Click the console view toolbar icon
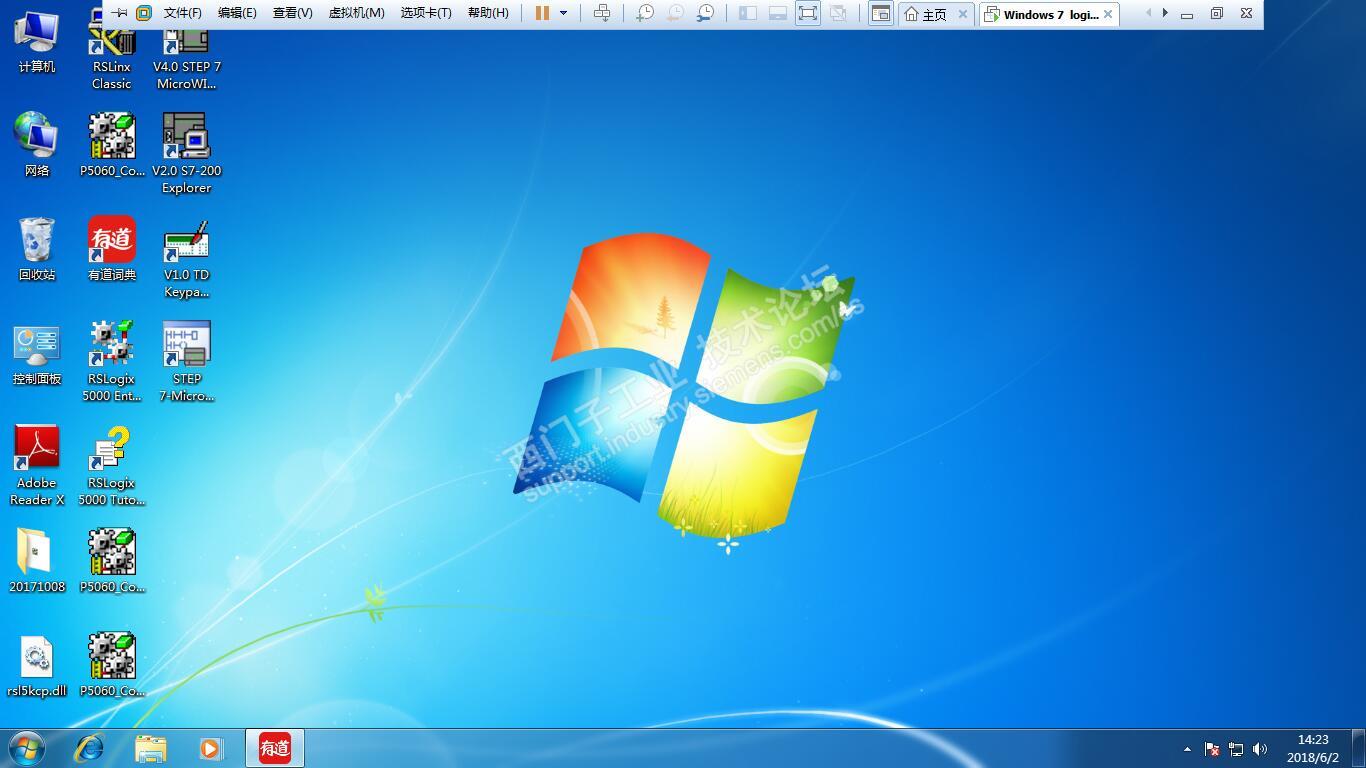This screenshot has height=768, width=1366. click(880, 13)
